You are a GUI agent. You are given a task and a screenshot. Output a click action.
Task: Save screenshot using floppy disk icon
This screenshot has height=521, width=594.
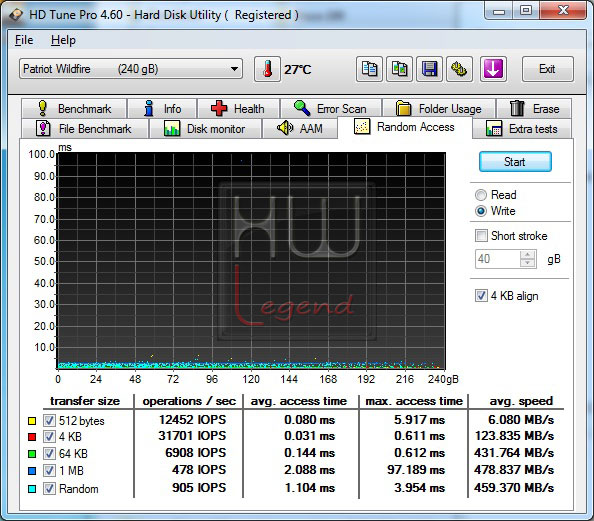point(429,69)
